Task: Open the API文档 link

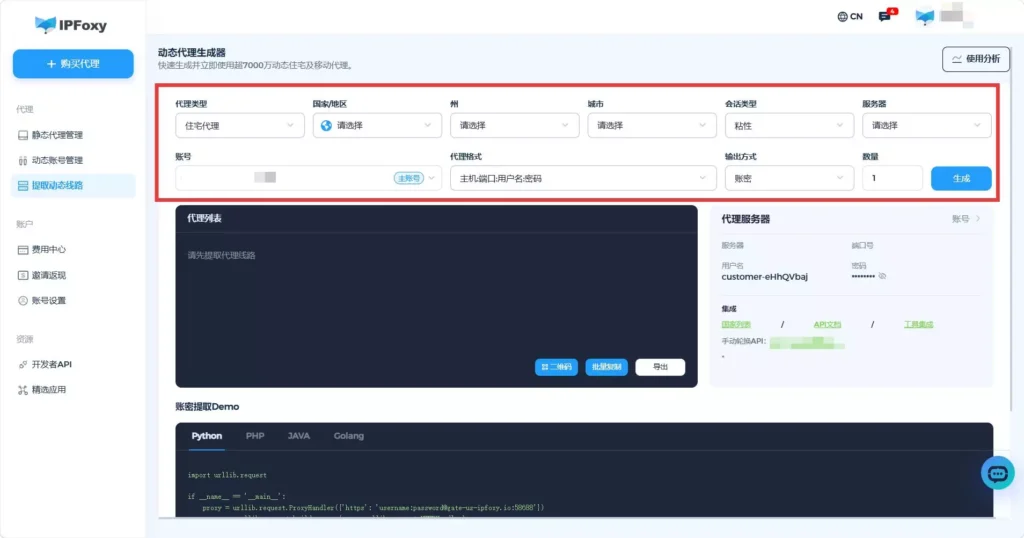Action: point(827,324)
